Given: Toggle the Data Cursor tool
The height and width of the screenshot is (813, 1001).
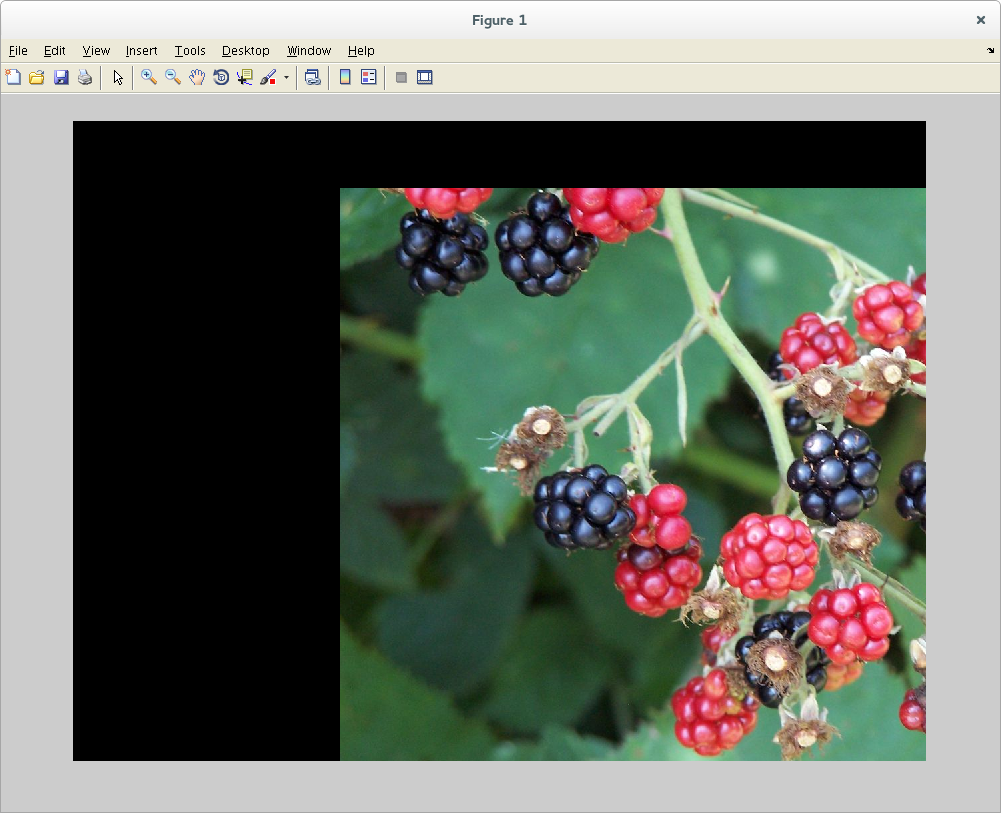Looking at the screenshot, I should [x=245, y=77].
